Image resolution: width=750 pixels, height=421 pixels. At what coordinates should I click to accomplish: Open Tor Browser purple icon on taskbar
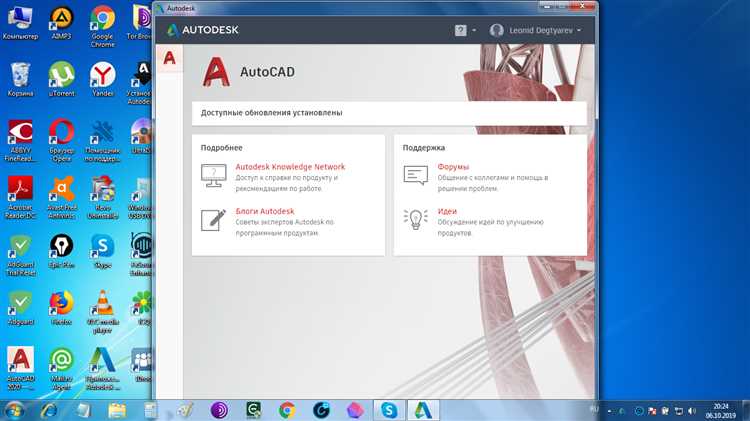[219, 410]
